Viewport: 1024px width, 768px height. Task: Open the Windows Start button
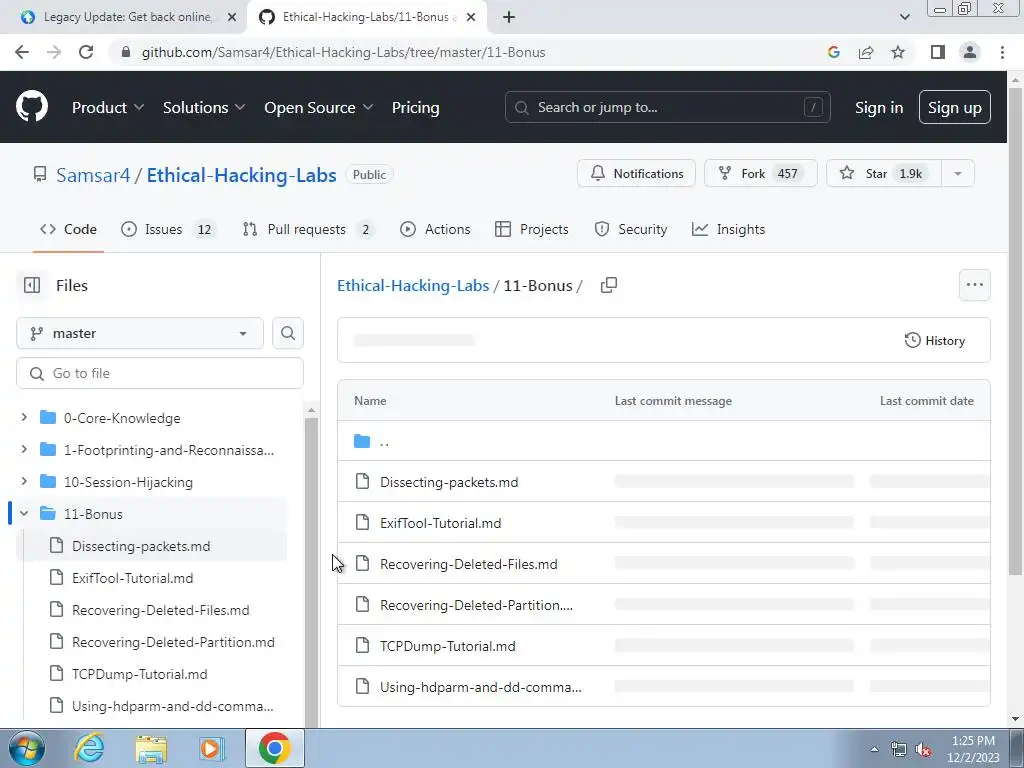coord(27,748)
